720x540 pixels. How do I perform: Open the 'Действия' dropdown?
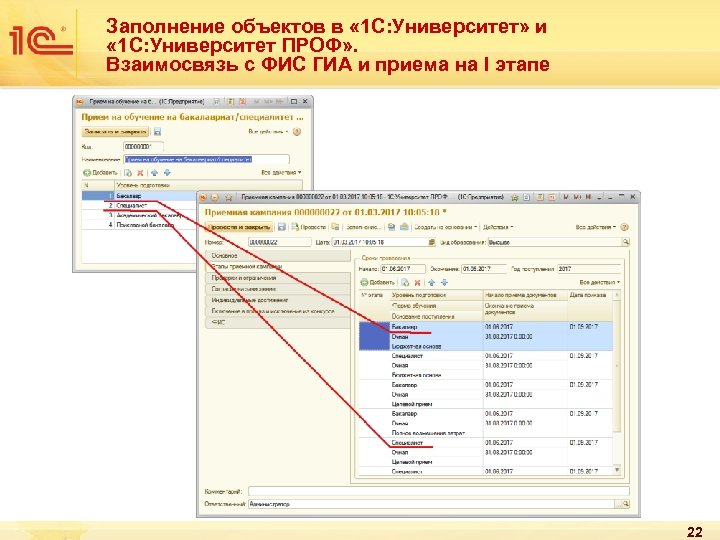(498, 227)
